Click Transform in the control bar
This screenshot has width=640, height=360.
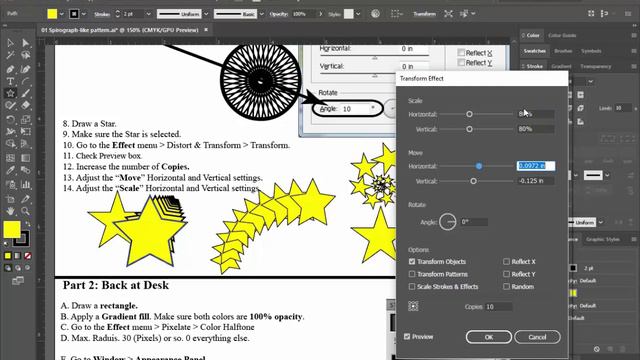424,14
